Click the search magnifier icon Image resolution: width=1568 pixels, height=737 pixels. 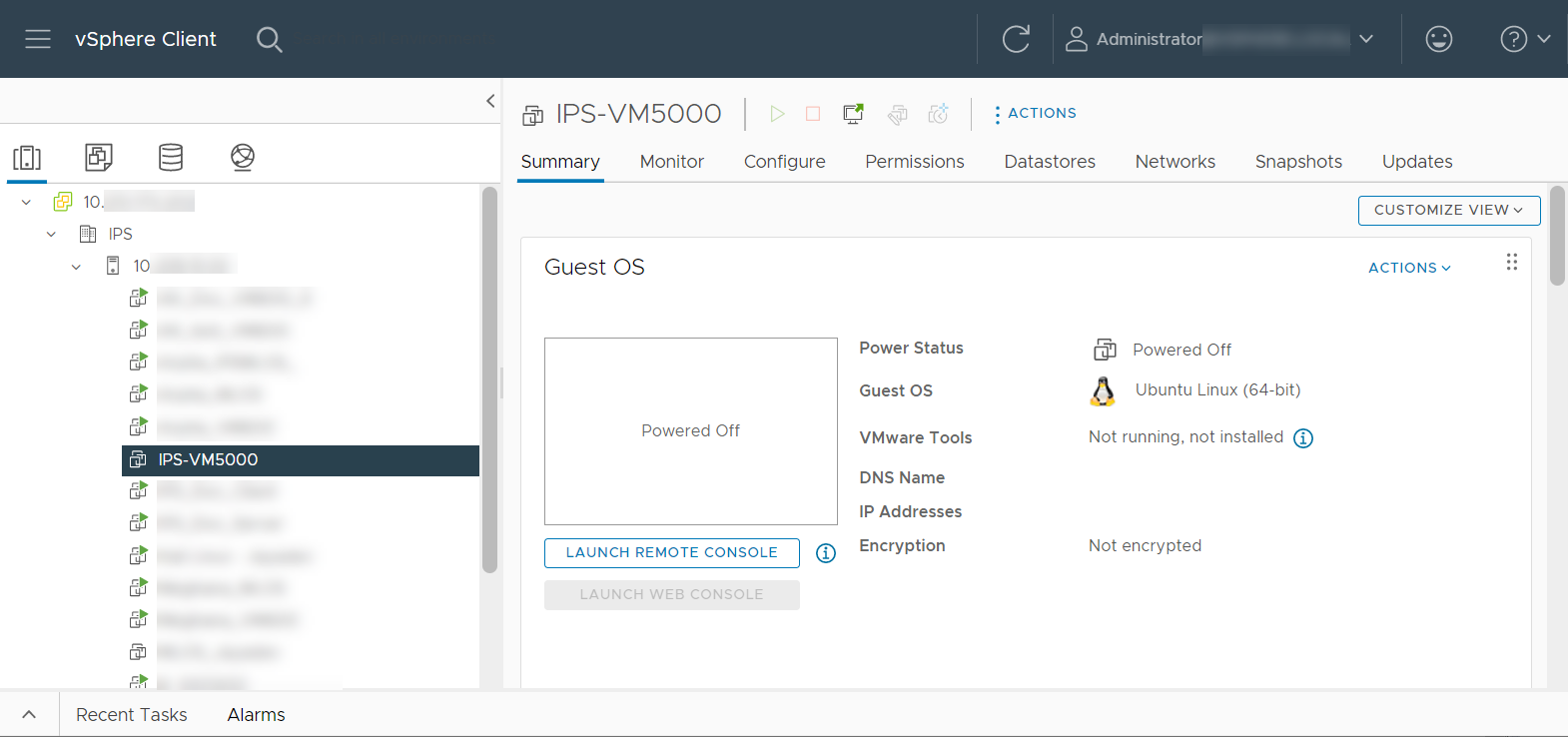tap(270, 40)
